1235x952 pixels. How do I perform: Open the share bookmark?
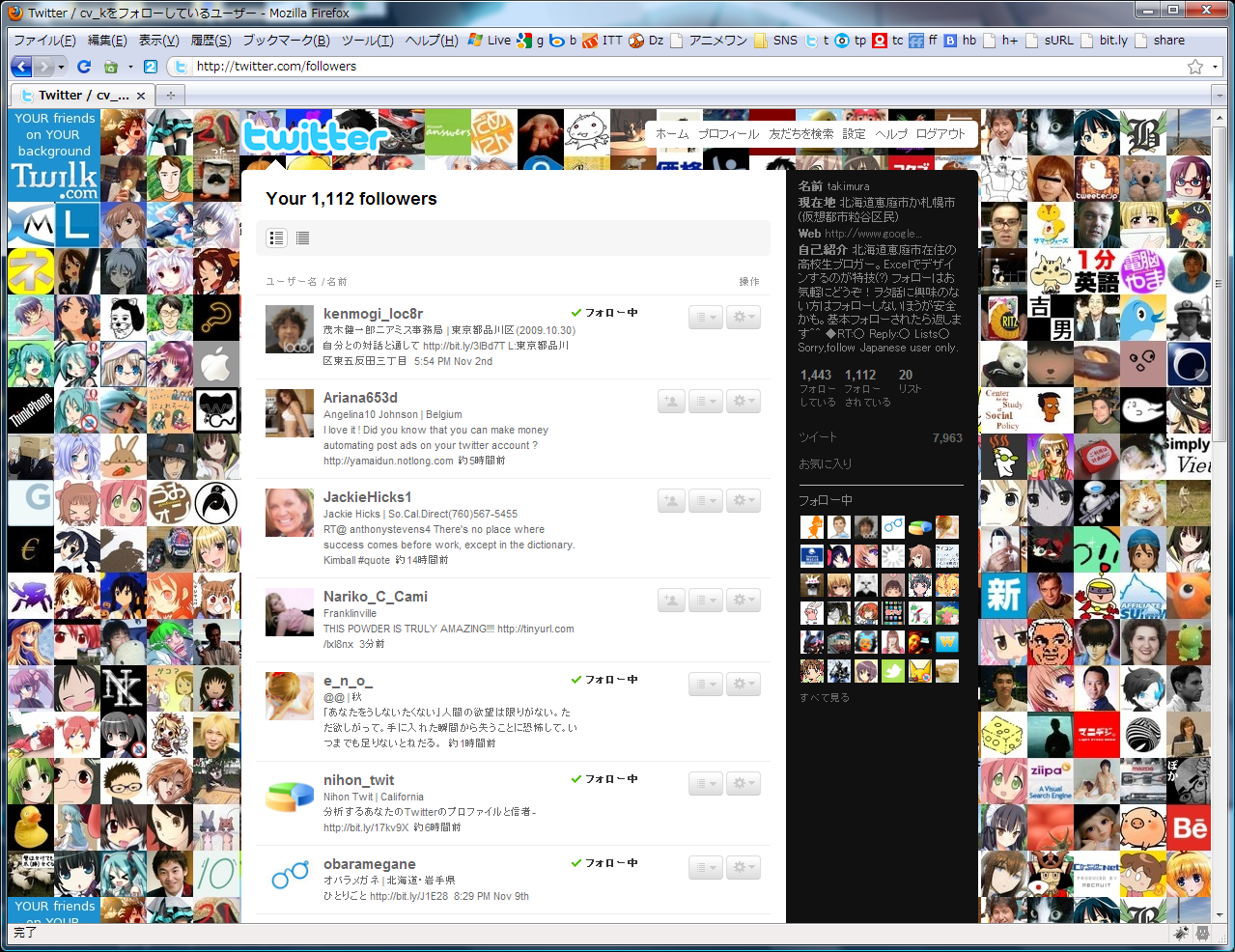click(x=1160, y=41)
